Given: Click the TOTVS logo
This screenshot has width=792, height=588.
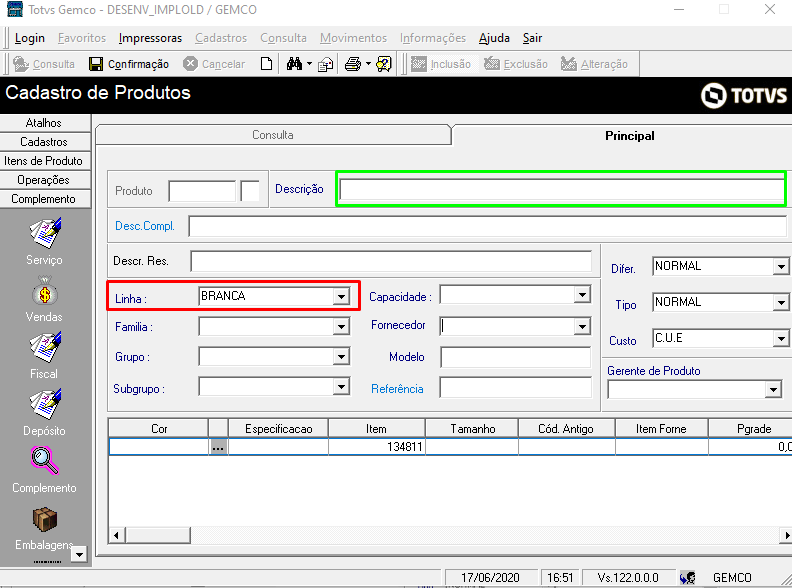Looking at the screenshot, I should (x=744, y=95).
